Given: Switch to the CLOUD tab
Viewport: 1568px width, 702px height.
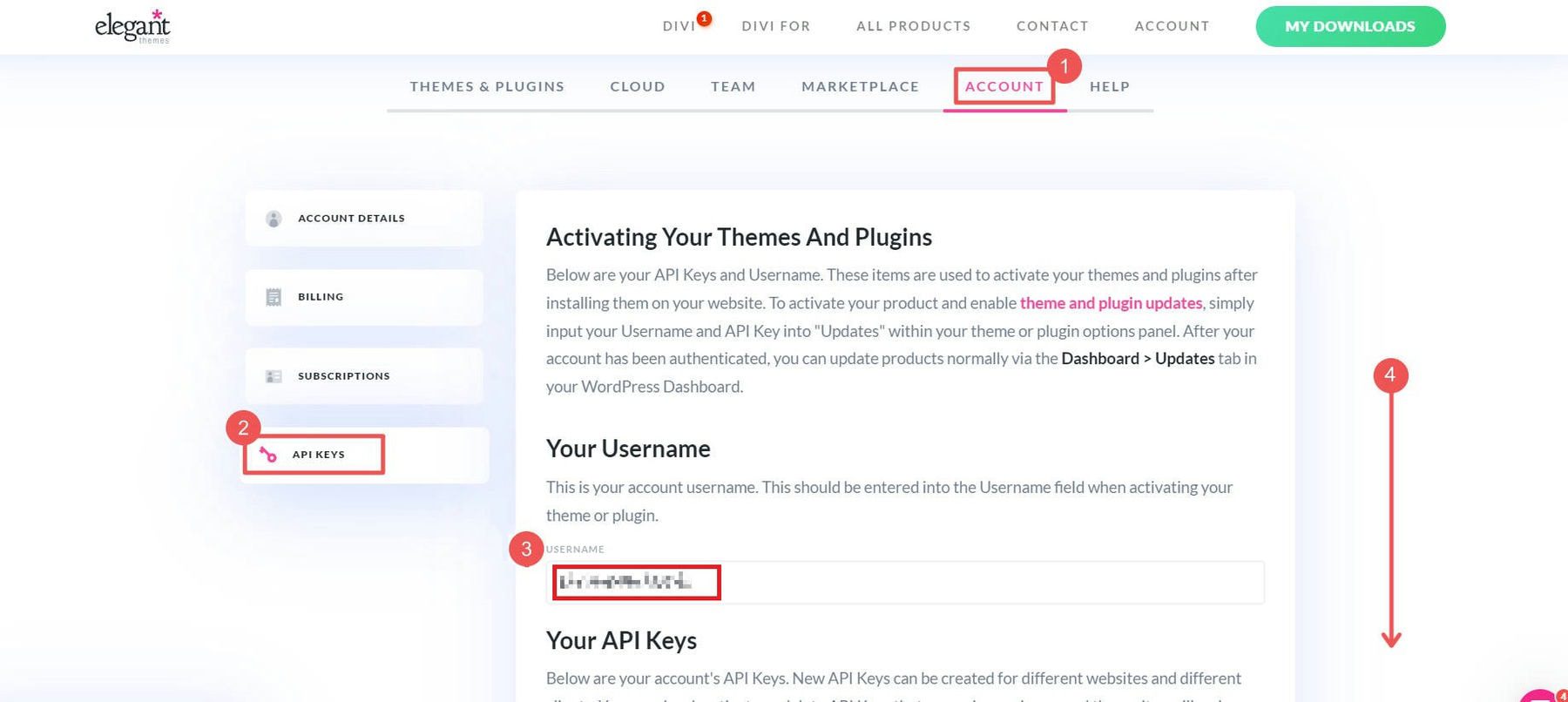Looking at the screenshot, I should (x=638, y=86).
